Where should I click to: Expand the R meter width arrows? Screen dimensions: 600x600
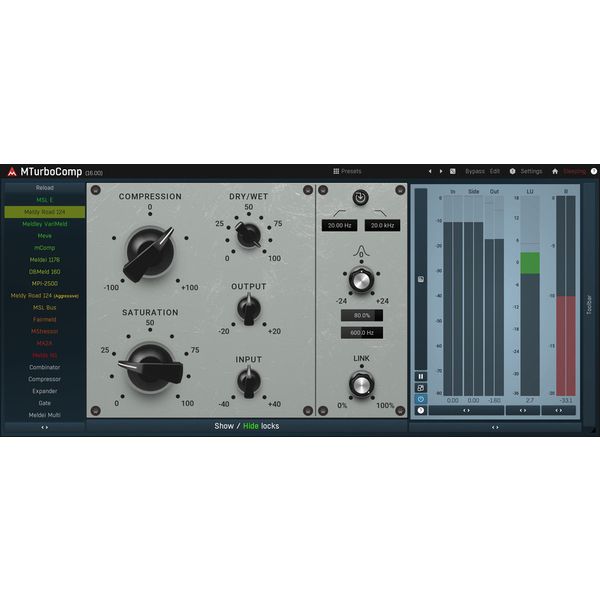tap(559, 411)
